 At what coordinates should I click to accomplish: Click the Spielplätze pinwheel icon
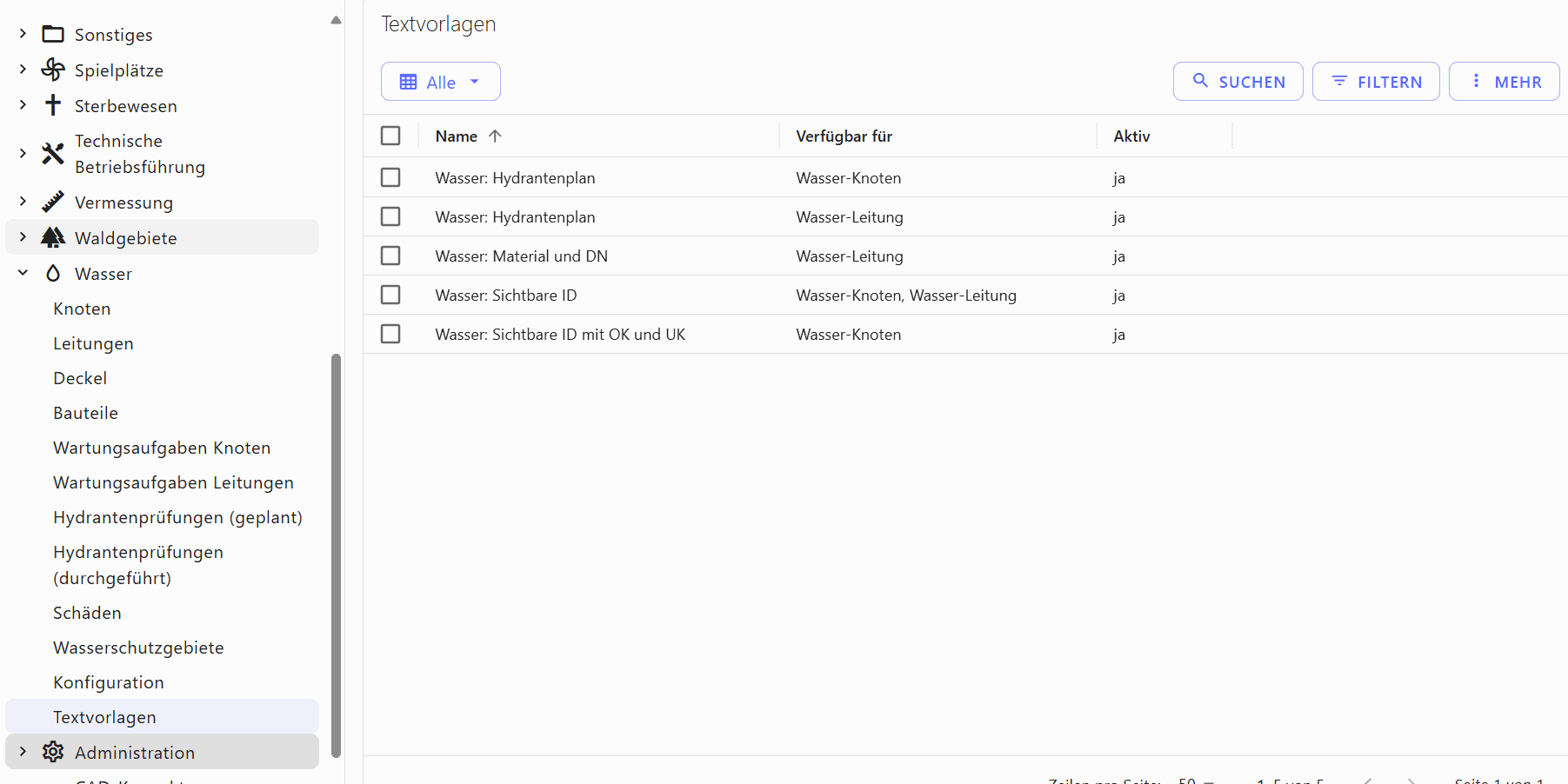point(53,70)
